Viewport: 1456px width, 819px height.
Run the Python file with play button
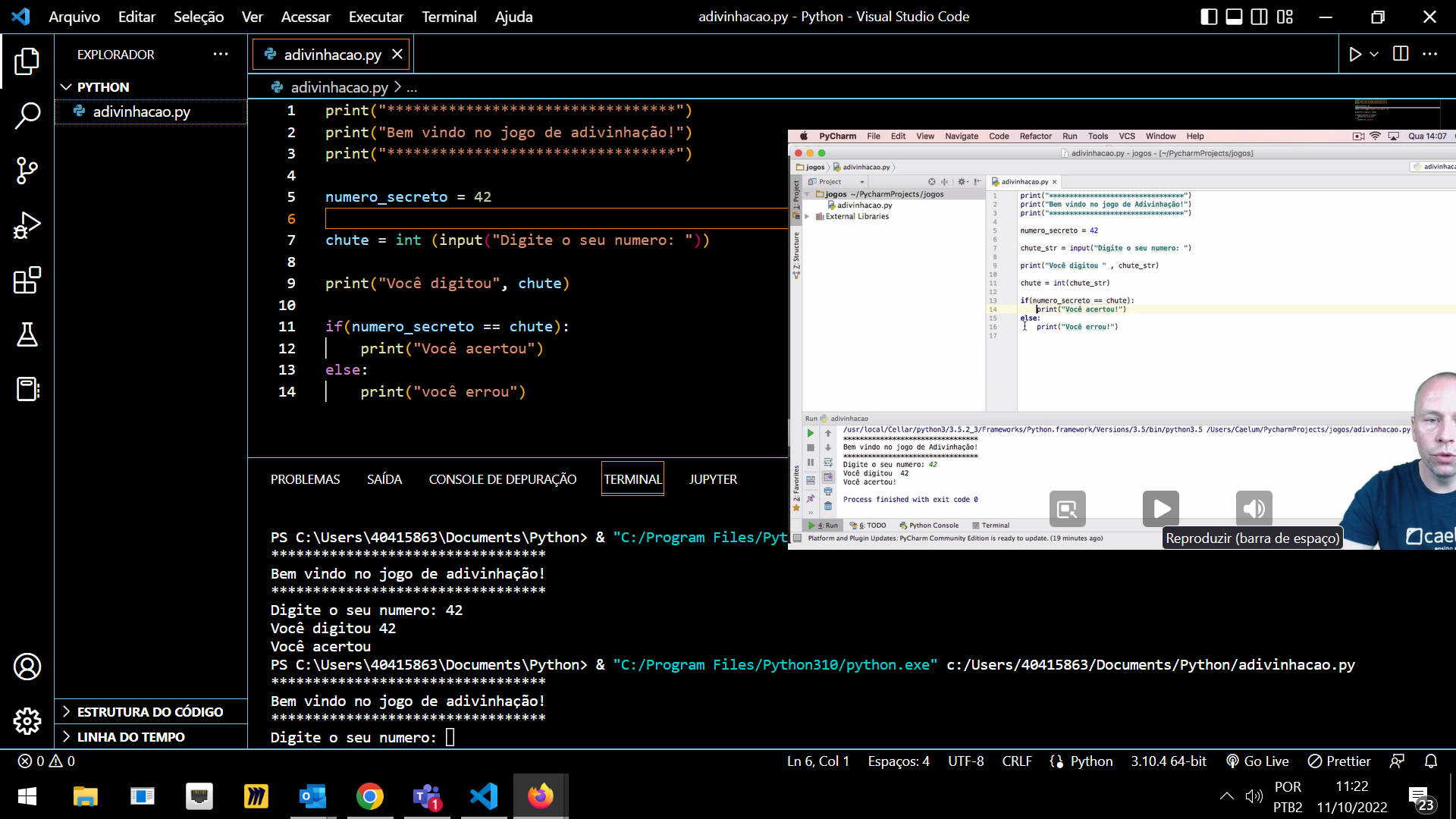(x=1355, y=54)
